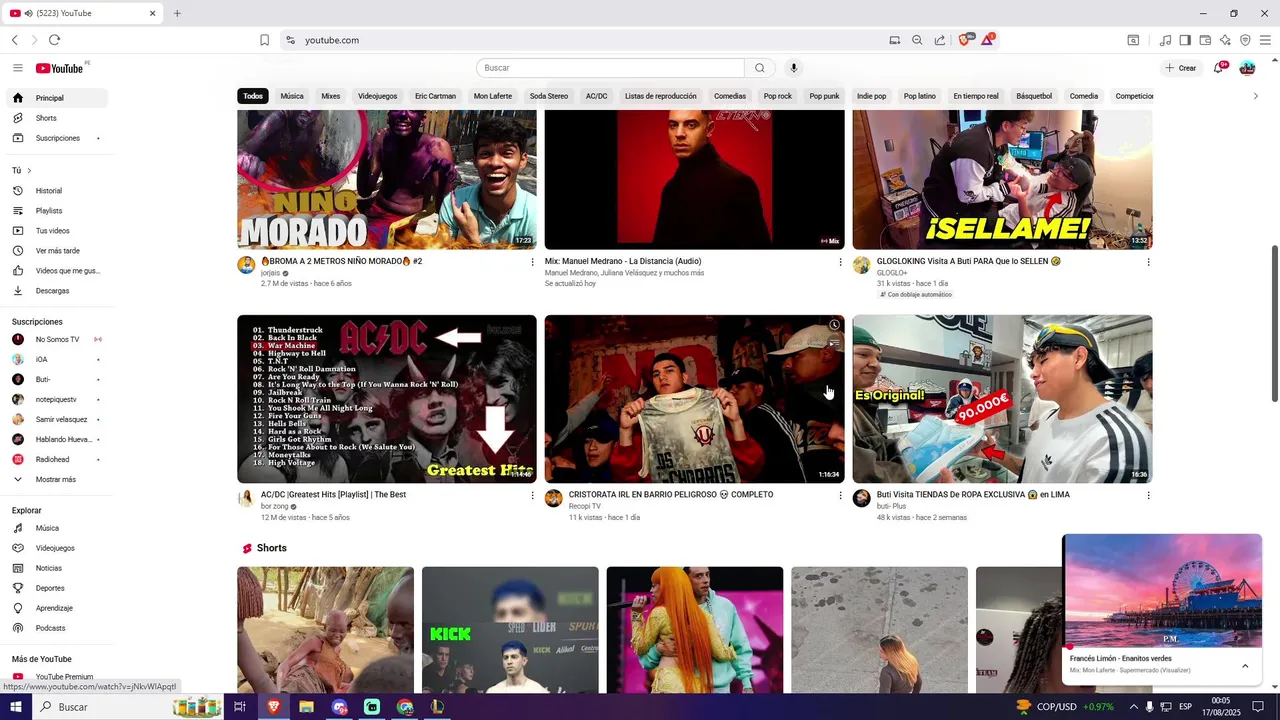Screen dimensions: 1280x720
Task: Open the notification center in the taskbar
Action: 1259,707
